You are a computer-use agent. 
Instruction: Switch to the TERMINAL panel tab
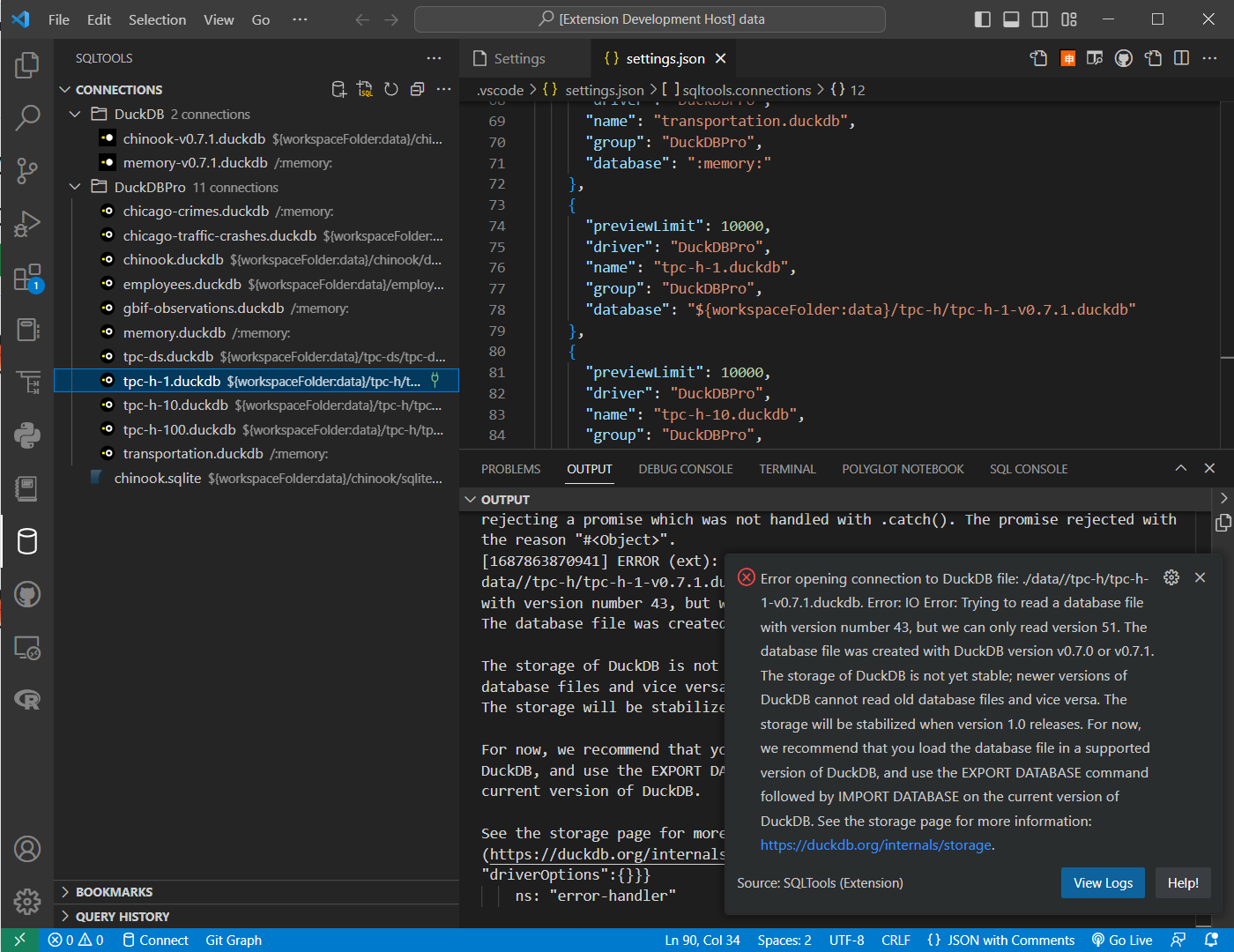click(787, 469)
